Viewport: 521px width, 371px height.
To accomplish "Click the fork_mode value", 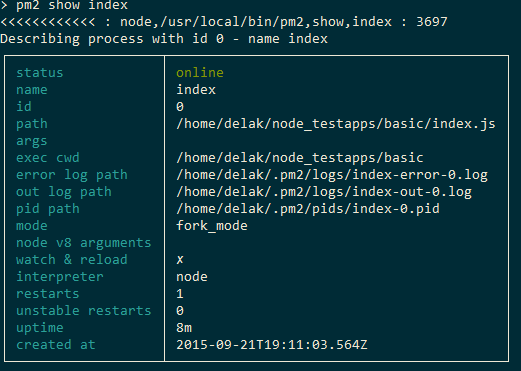I will click(212, 226).
